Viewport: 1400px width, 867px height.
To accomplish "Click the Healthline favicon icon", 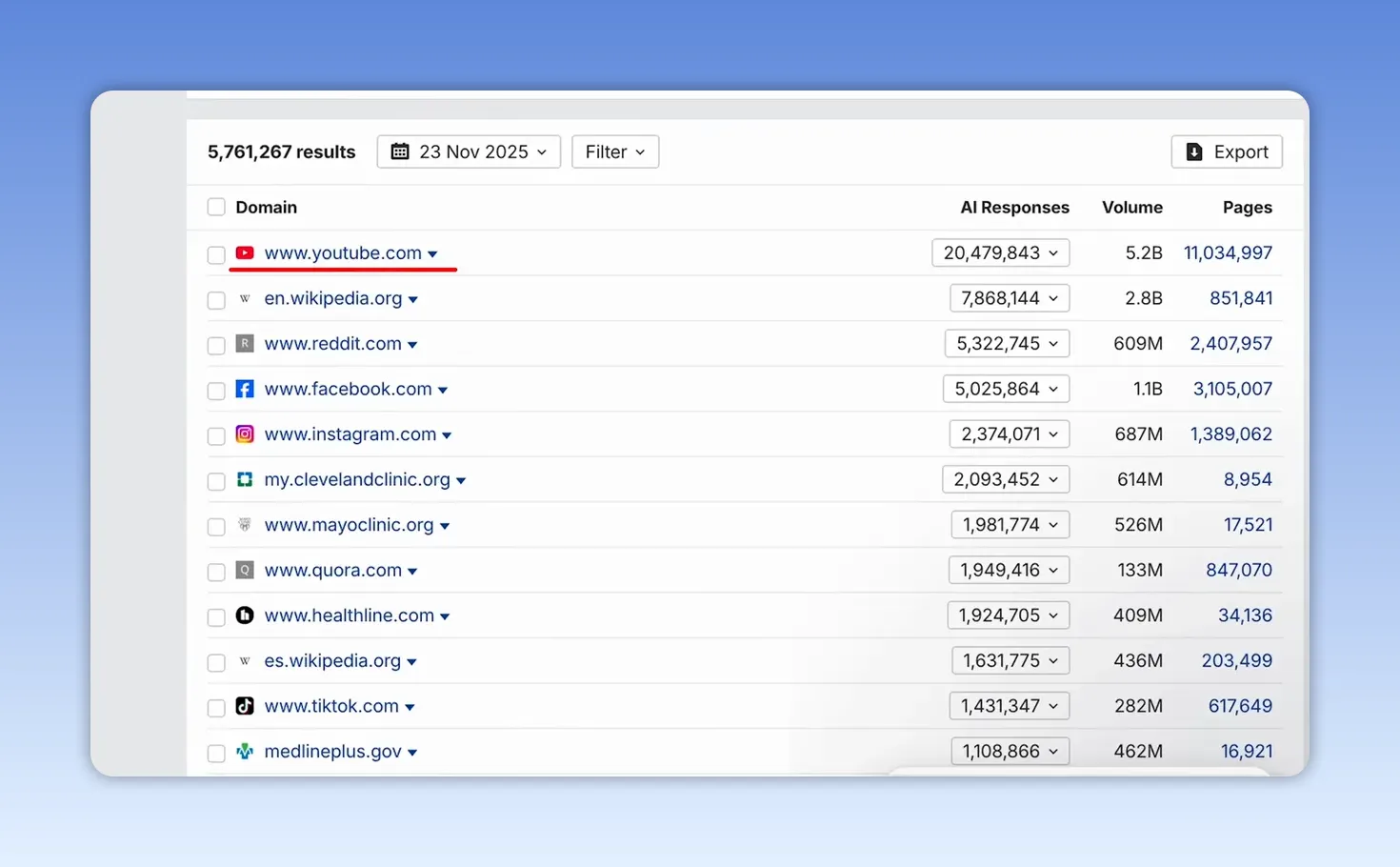I will [x=245, y=615].
